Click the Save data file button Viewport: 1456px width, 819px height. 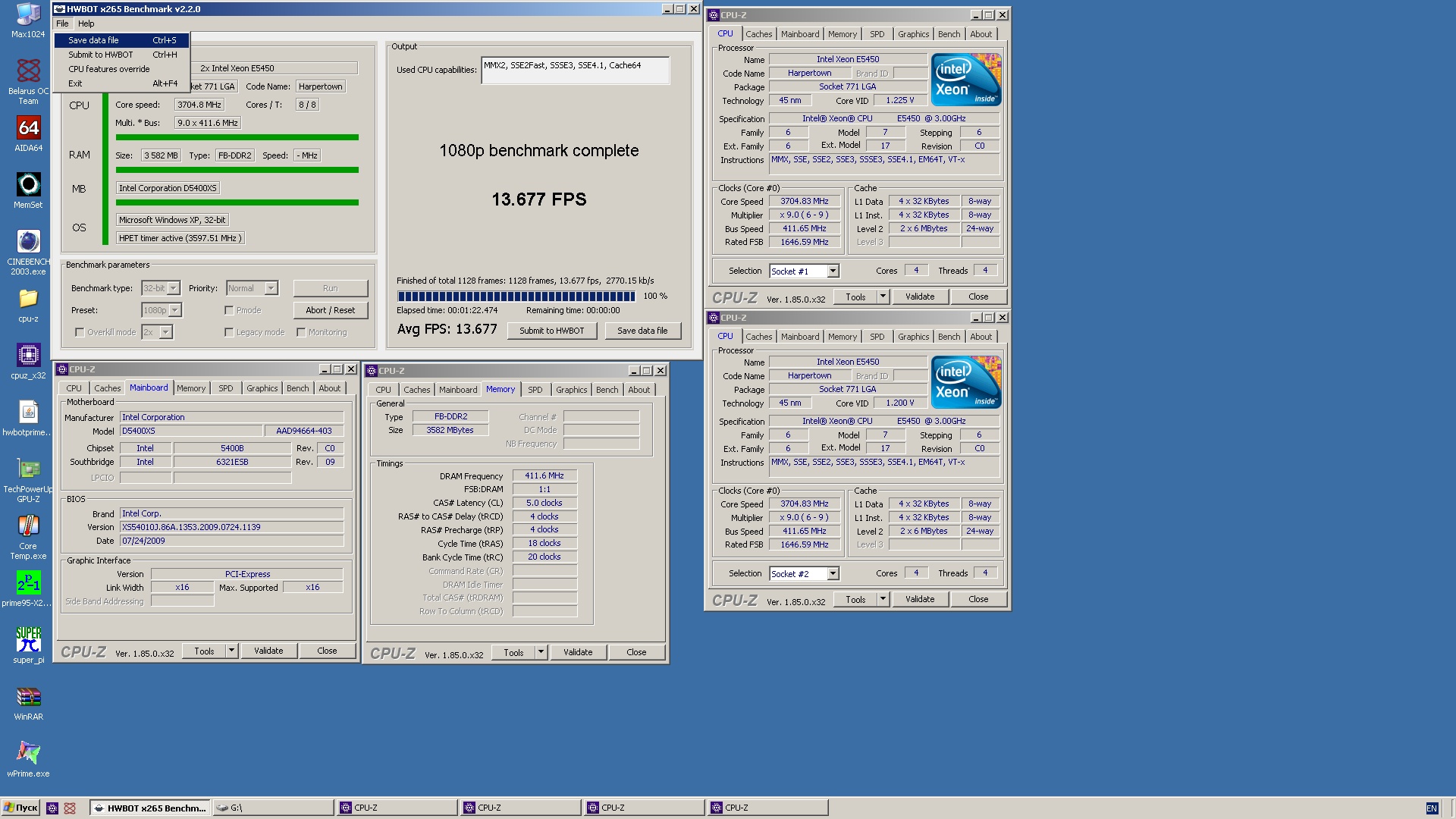(642, 331)
